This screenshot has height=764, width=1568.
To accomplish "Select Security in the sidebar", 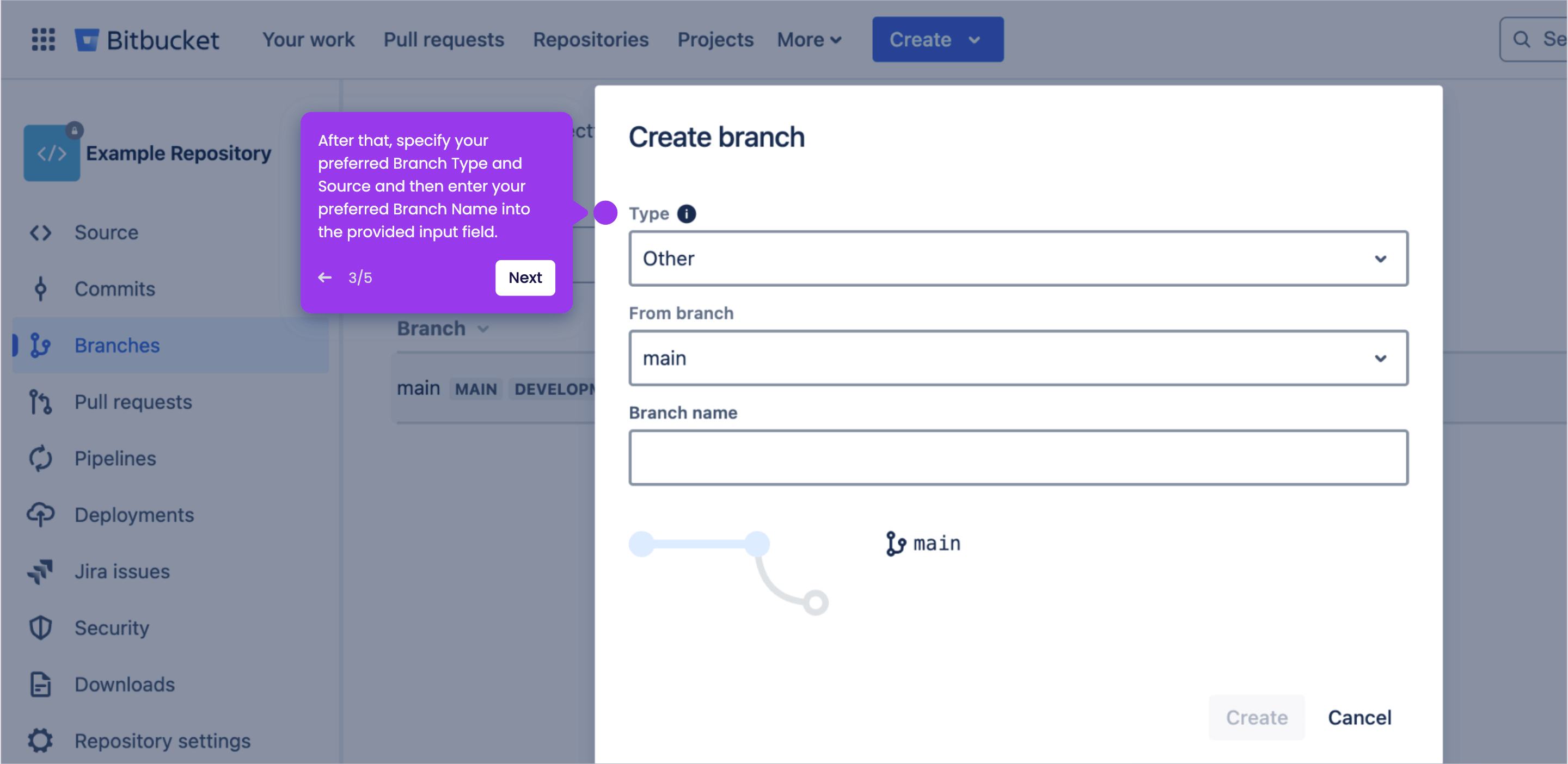I will point(170,628).
